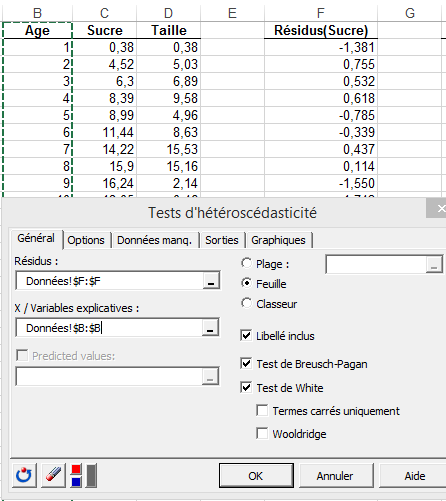Select column F header

(x=321, y=13)
